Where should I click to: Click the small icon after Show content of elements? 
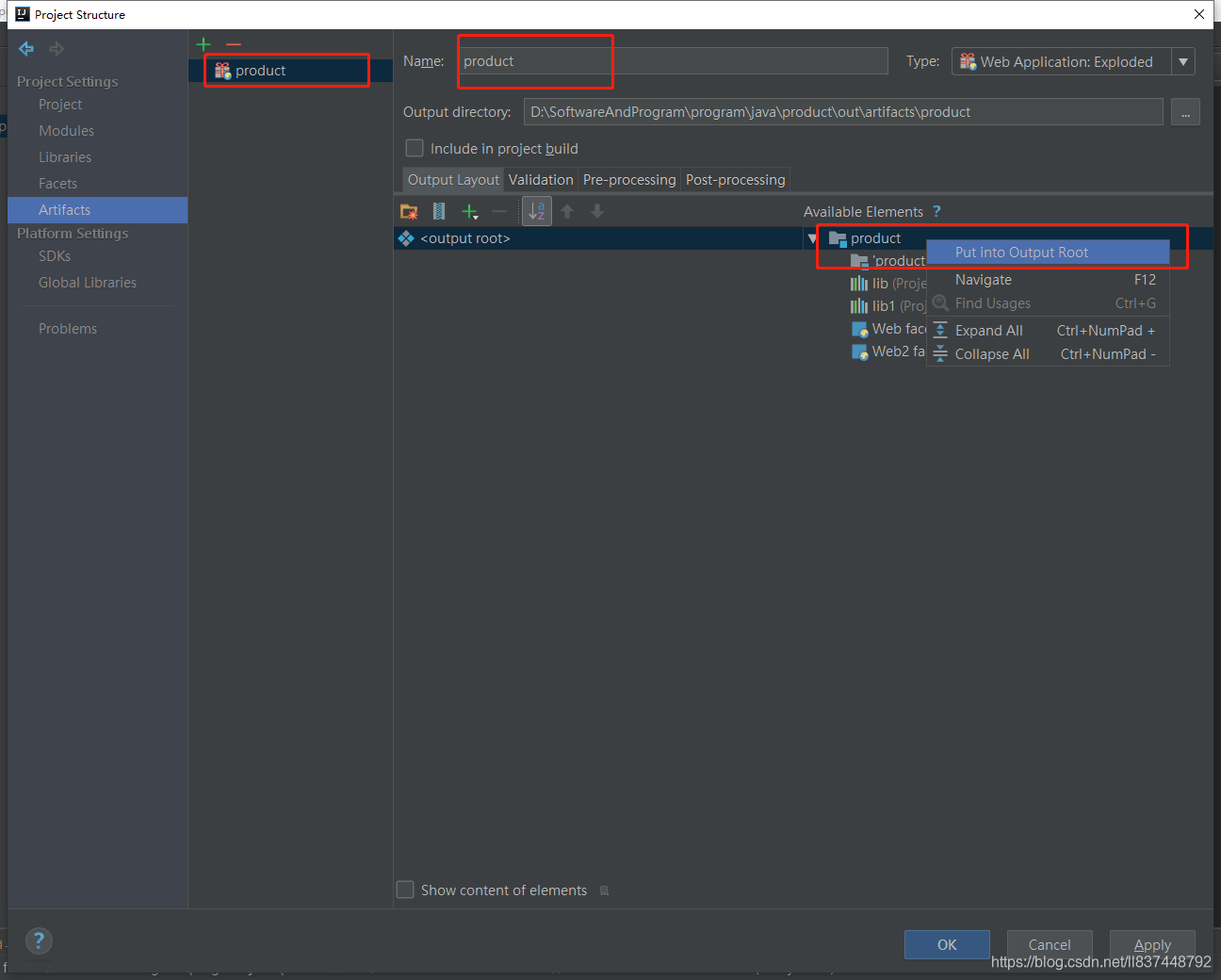pos(605,890)
